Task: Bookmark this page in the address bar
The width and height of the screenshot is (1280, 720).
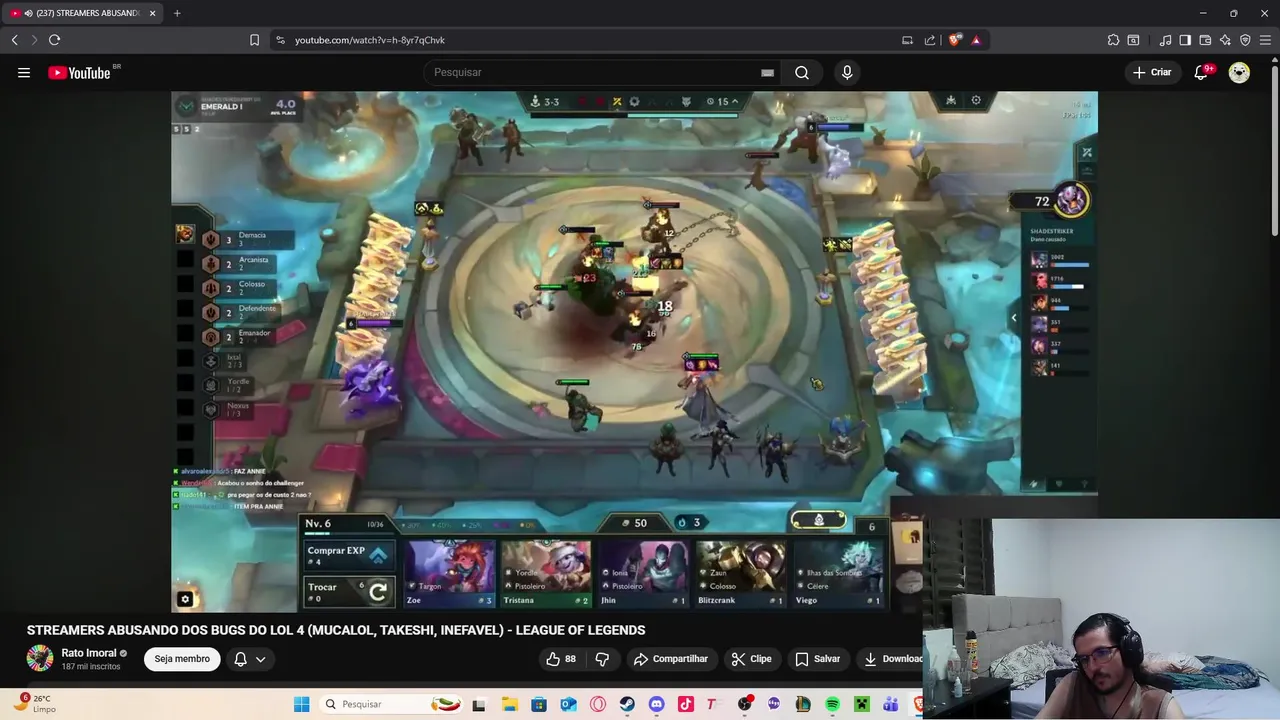Action: (254, 40)
